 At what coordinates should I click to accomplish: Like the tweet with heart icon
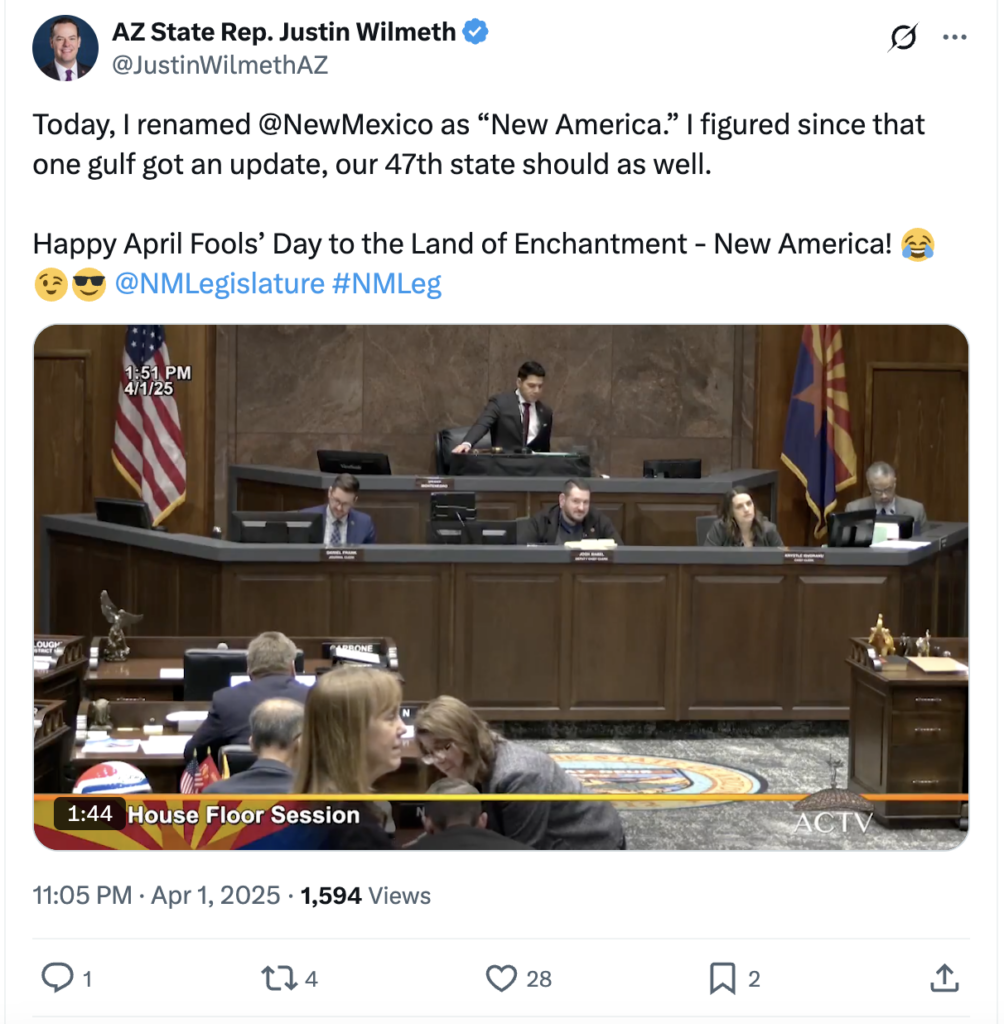click(x=502, y=978)
